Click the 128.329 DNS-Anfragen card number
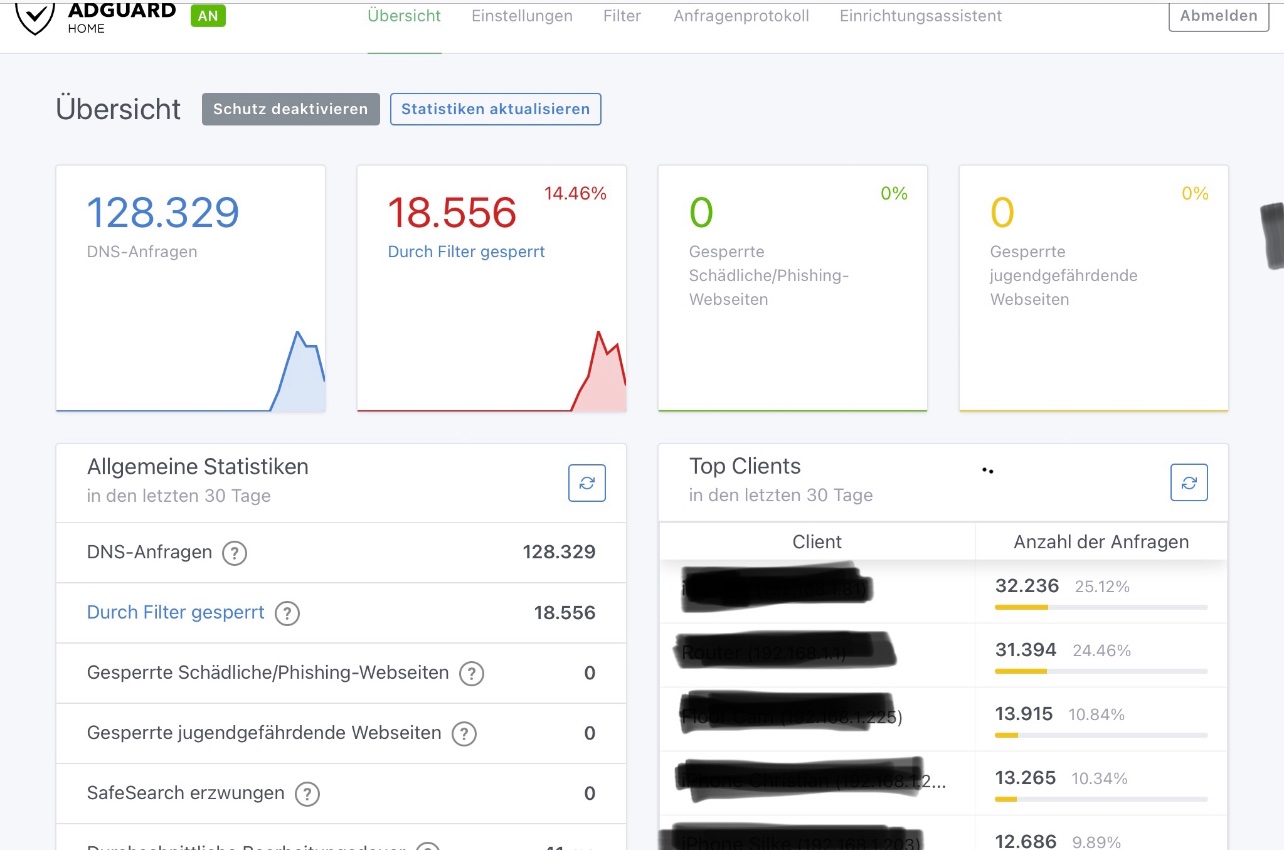 [x=163, y=213]
